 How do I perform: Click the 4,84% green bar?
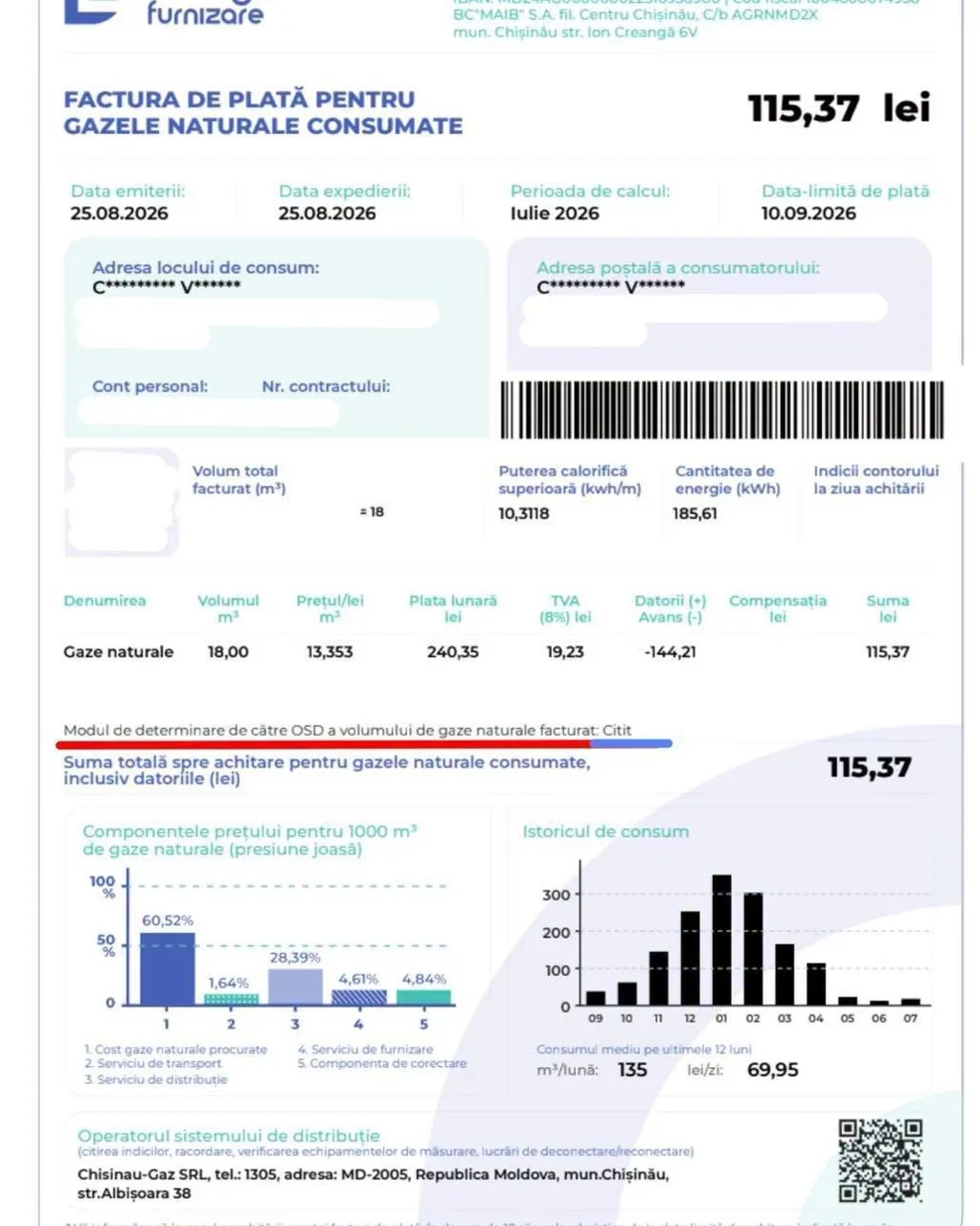423,997
